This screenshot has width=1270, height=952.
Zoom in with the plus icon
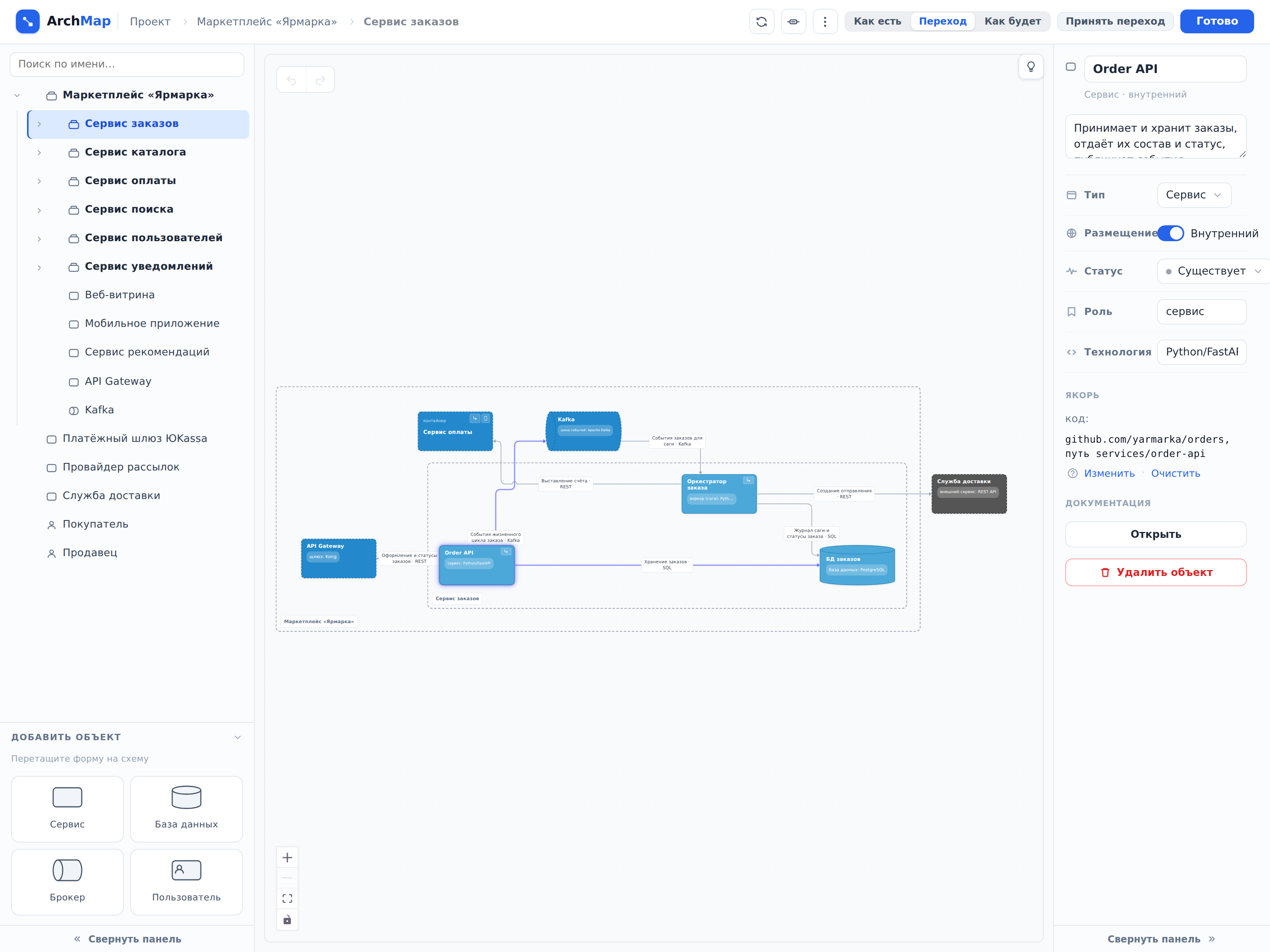(x=287, y=857)
